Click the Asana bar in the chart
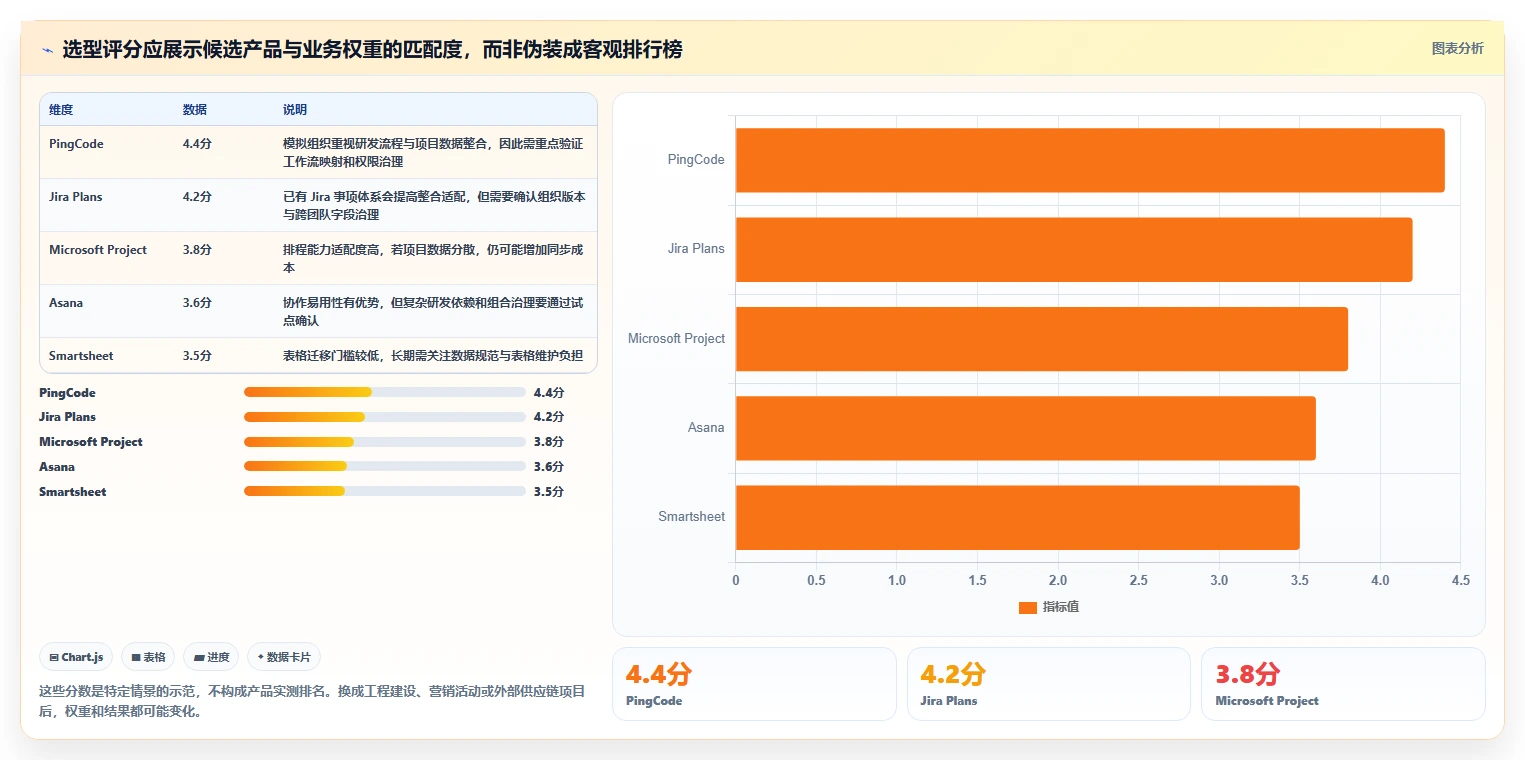The image size is (1525, 760). tap(1026, 428)
